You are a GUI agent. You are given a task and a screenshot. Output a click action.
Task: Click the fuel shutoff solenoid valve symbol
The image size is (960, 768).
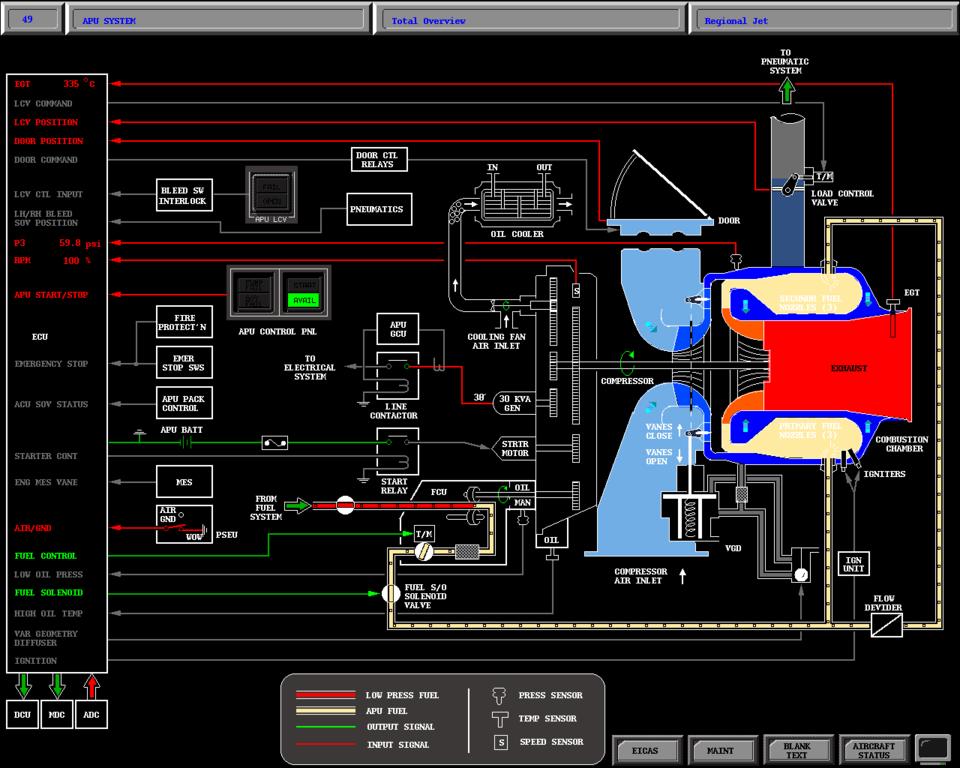pyautogui.click(x=390, y=593)
